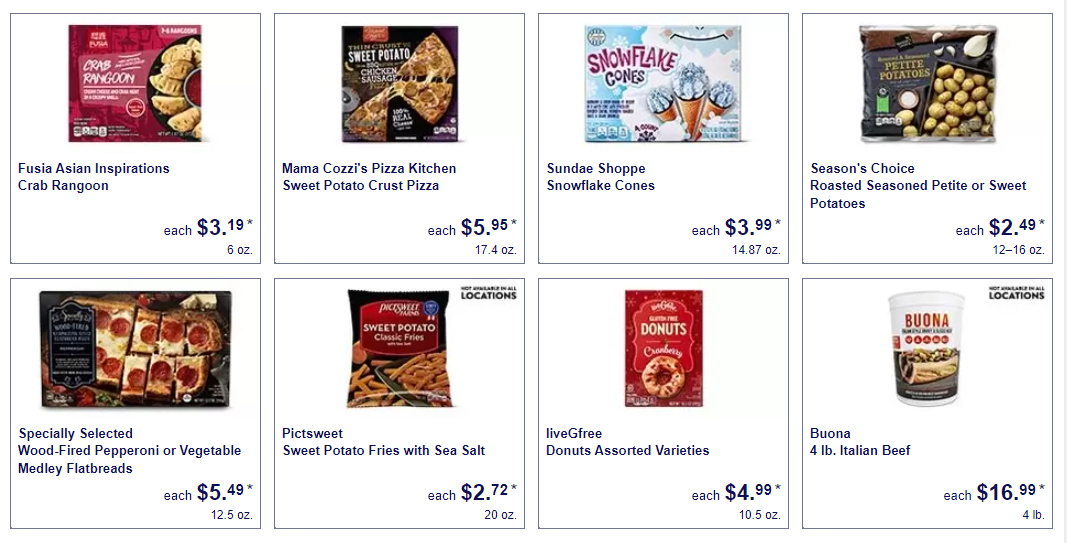Open the liveGfree Donuts box image

coord(663,348)
